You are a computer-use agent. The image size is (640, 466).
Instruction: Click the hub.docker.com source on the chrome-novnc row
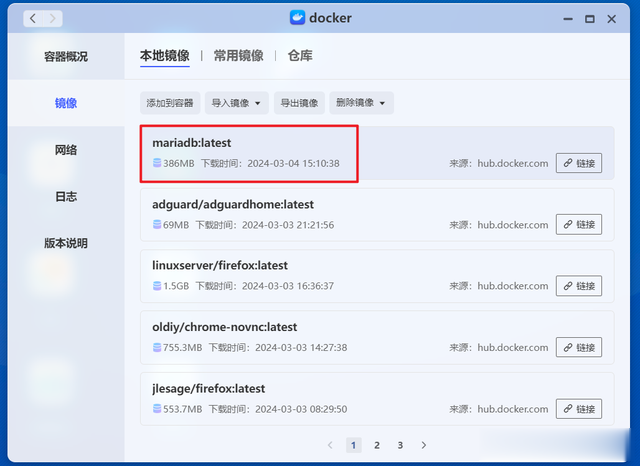point(513,348)
